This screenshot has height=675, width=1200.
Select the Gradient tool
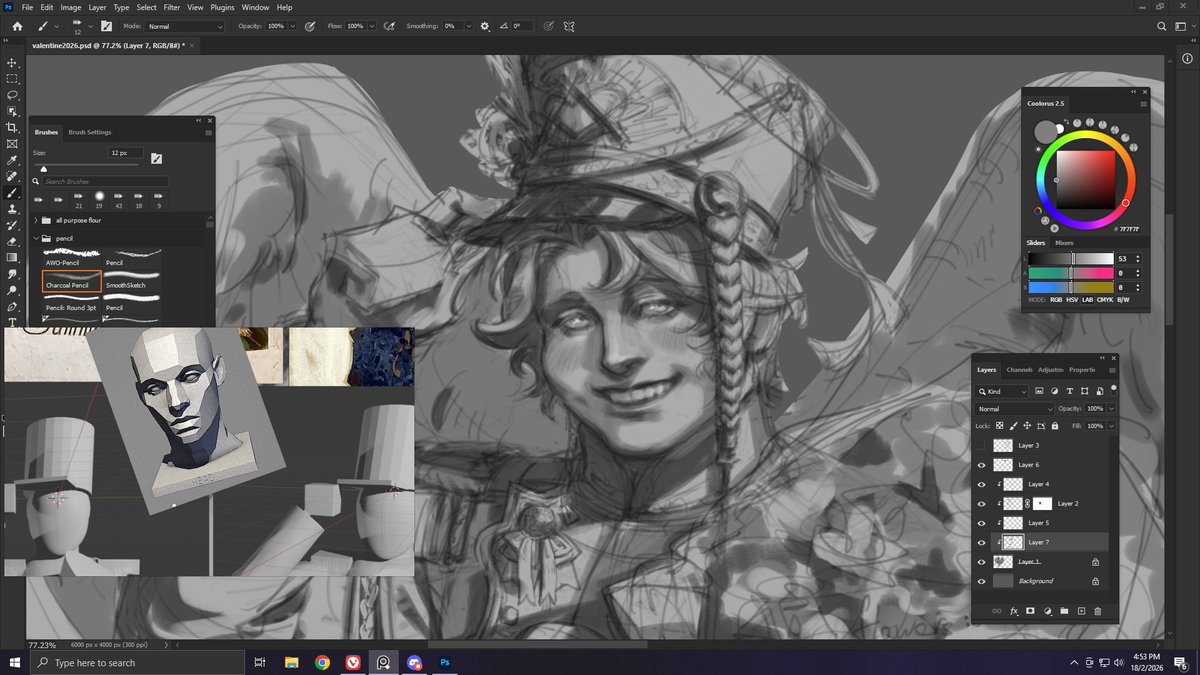[12, 257]
